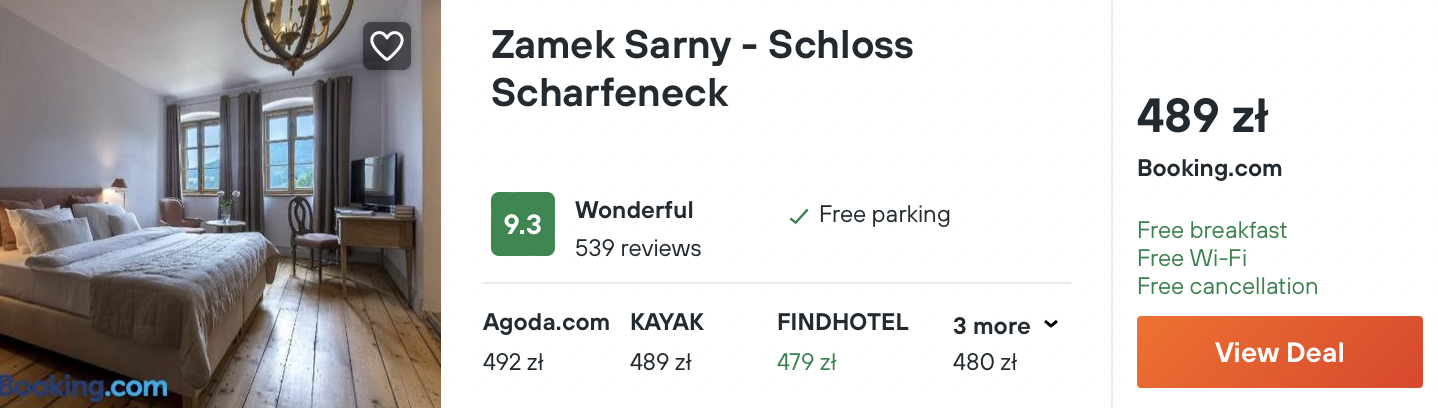
Task: Click the Free parking checkmark icon
Action: (x=798, y=216)
